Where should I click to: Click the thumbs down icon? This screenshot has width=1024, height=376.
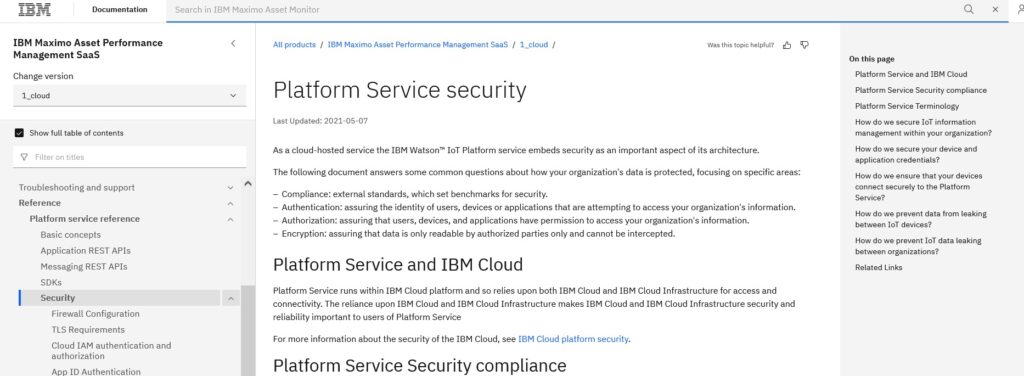[805, 45]
